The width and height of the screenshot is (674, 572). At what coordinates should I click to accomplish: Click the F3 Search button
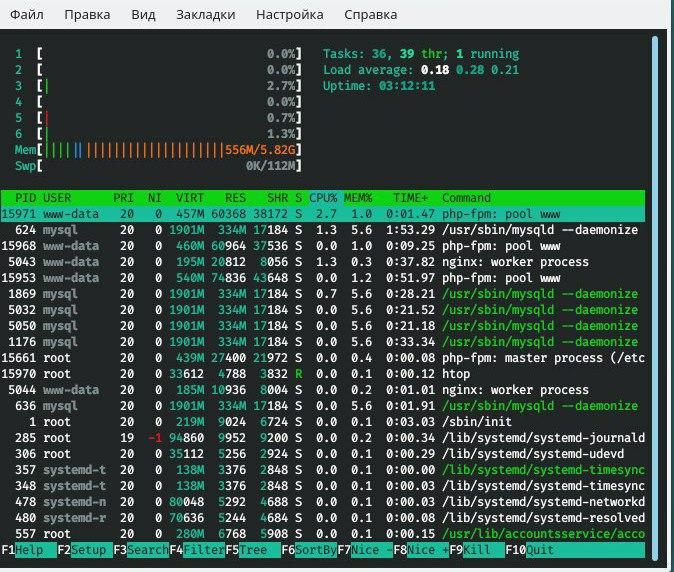coord(141,550)
